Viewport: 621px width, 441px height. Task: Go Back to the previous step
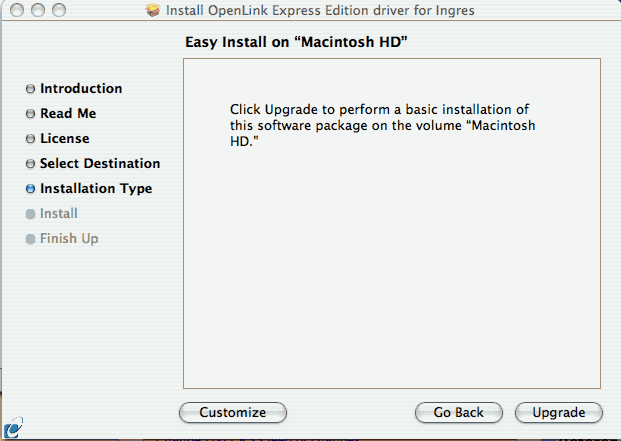[x=459, y=412]
